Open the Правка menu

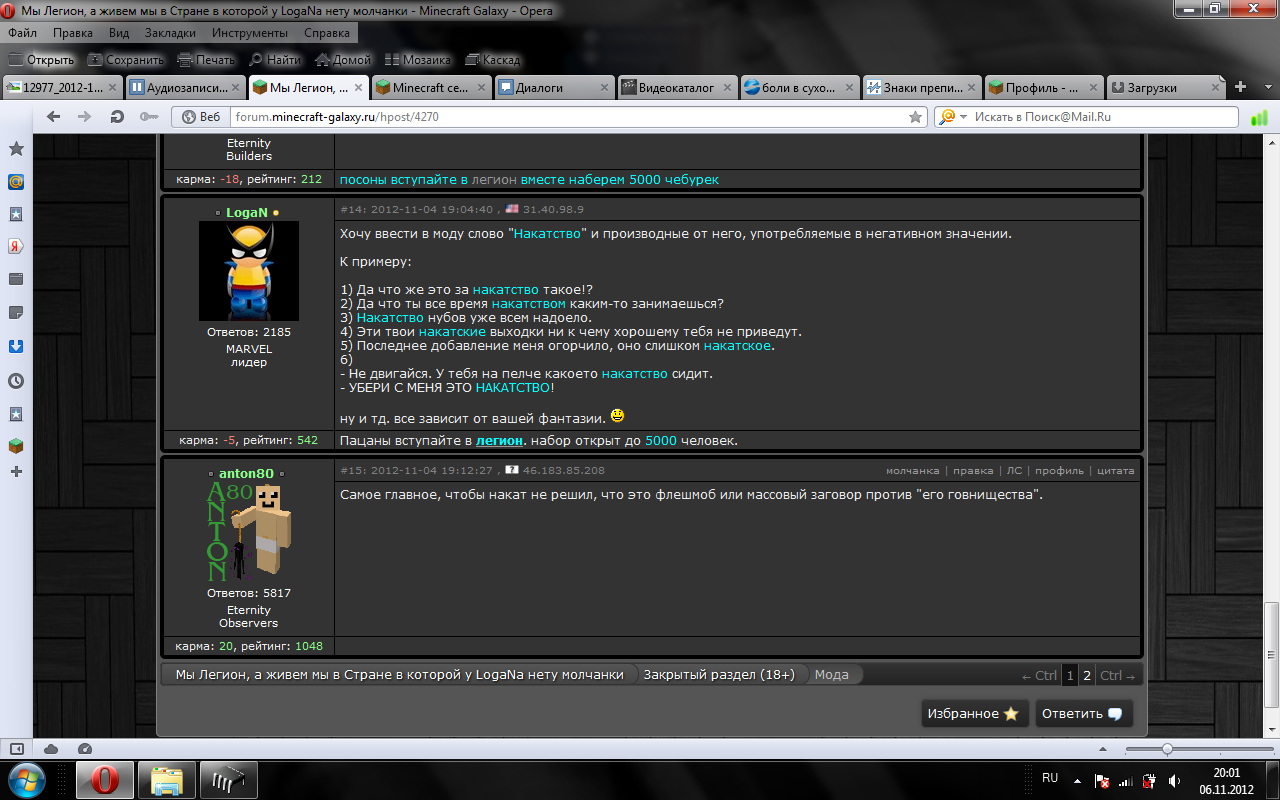point(73,33)
